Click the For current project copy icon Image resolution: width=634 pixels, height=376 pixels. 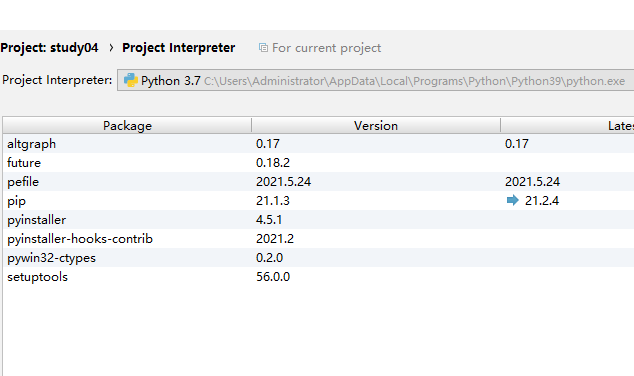pyautogui.click(x=263, y=48)
